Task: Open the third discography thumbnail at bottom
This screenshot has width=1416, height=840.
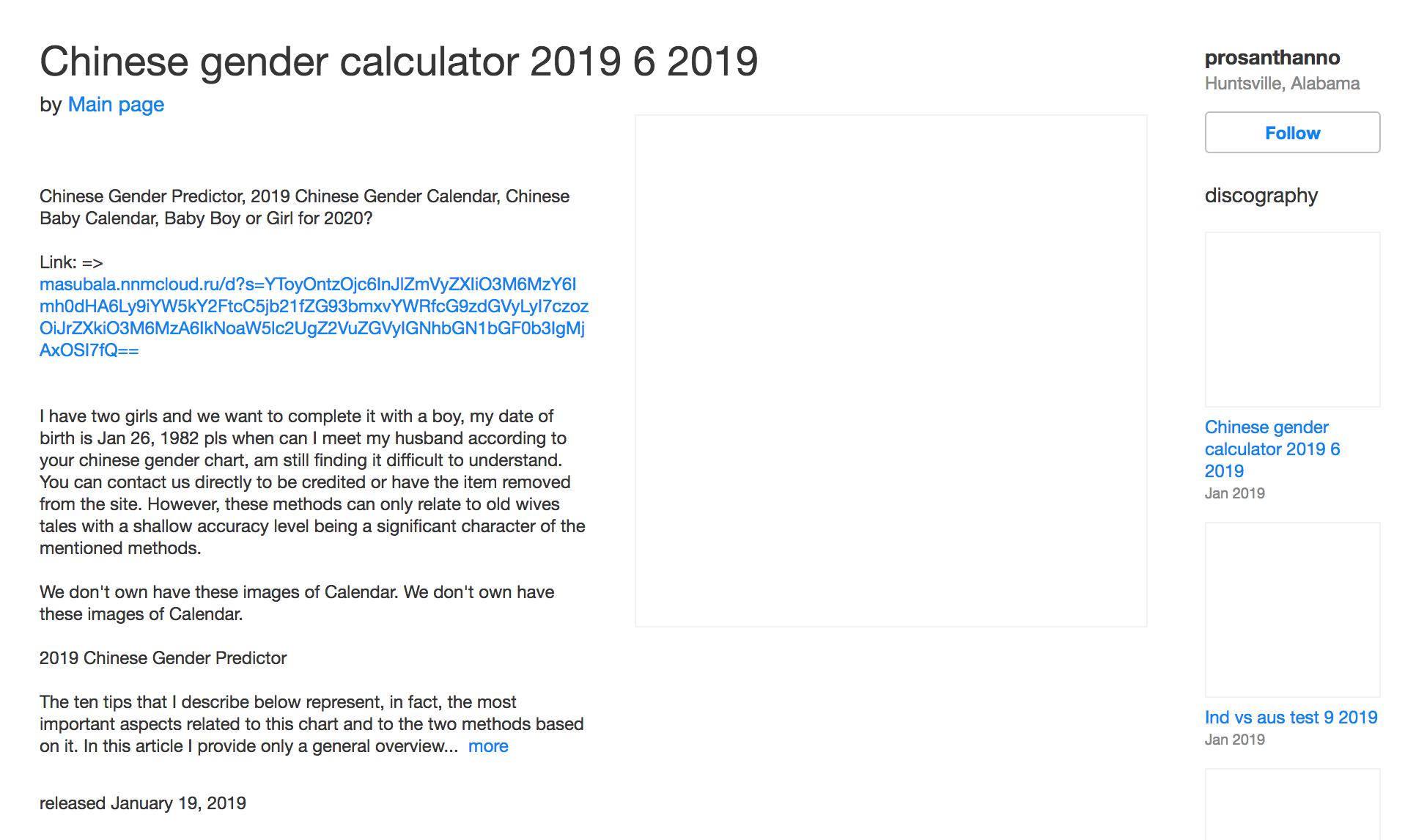Action: pos(1292,804)
